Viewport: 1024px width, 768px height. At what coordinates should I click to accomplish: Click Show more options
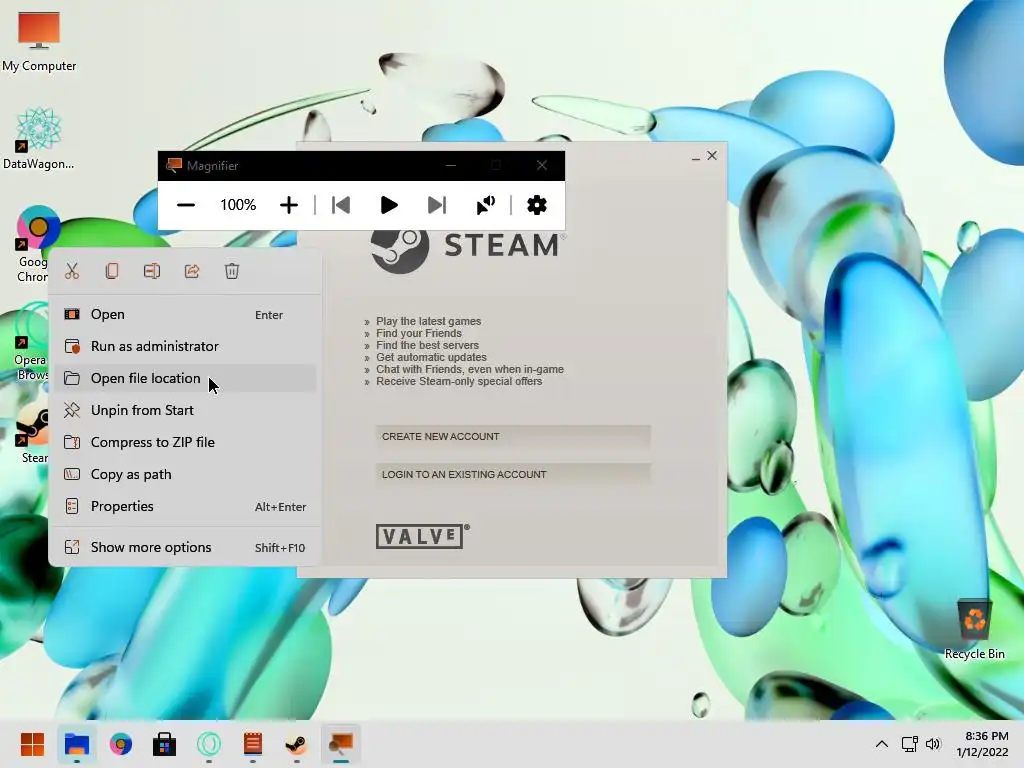(185, 547)
